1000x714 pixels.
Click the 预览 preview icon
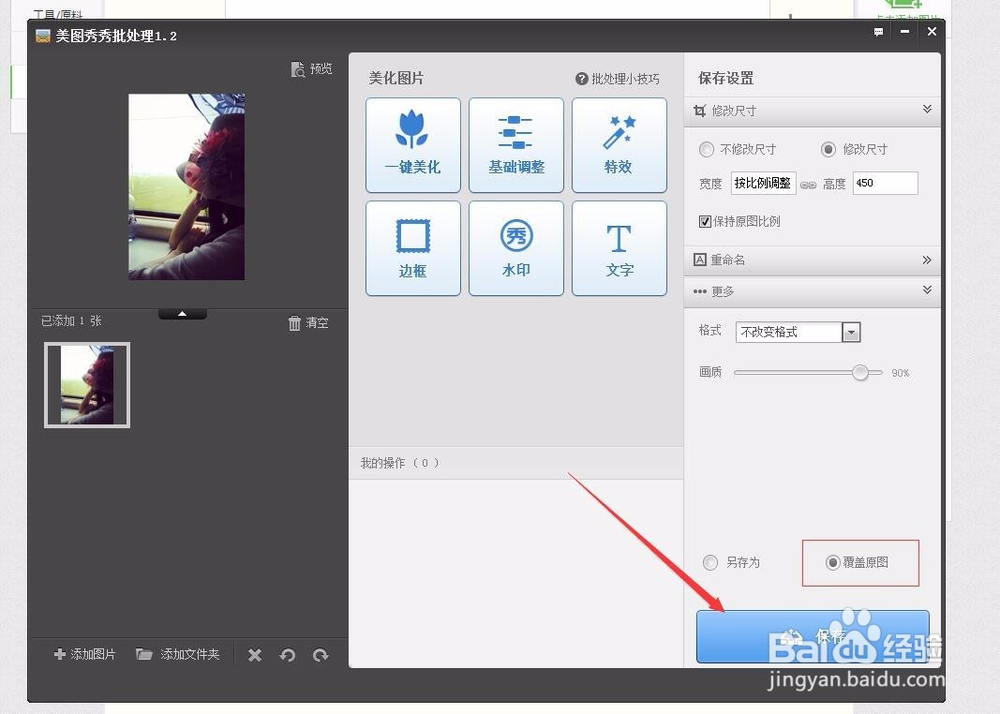click(311, 68)
